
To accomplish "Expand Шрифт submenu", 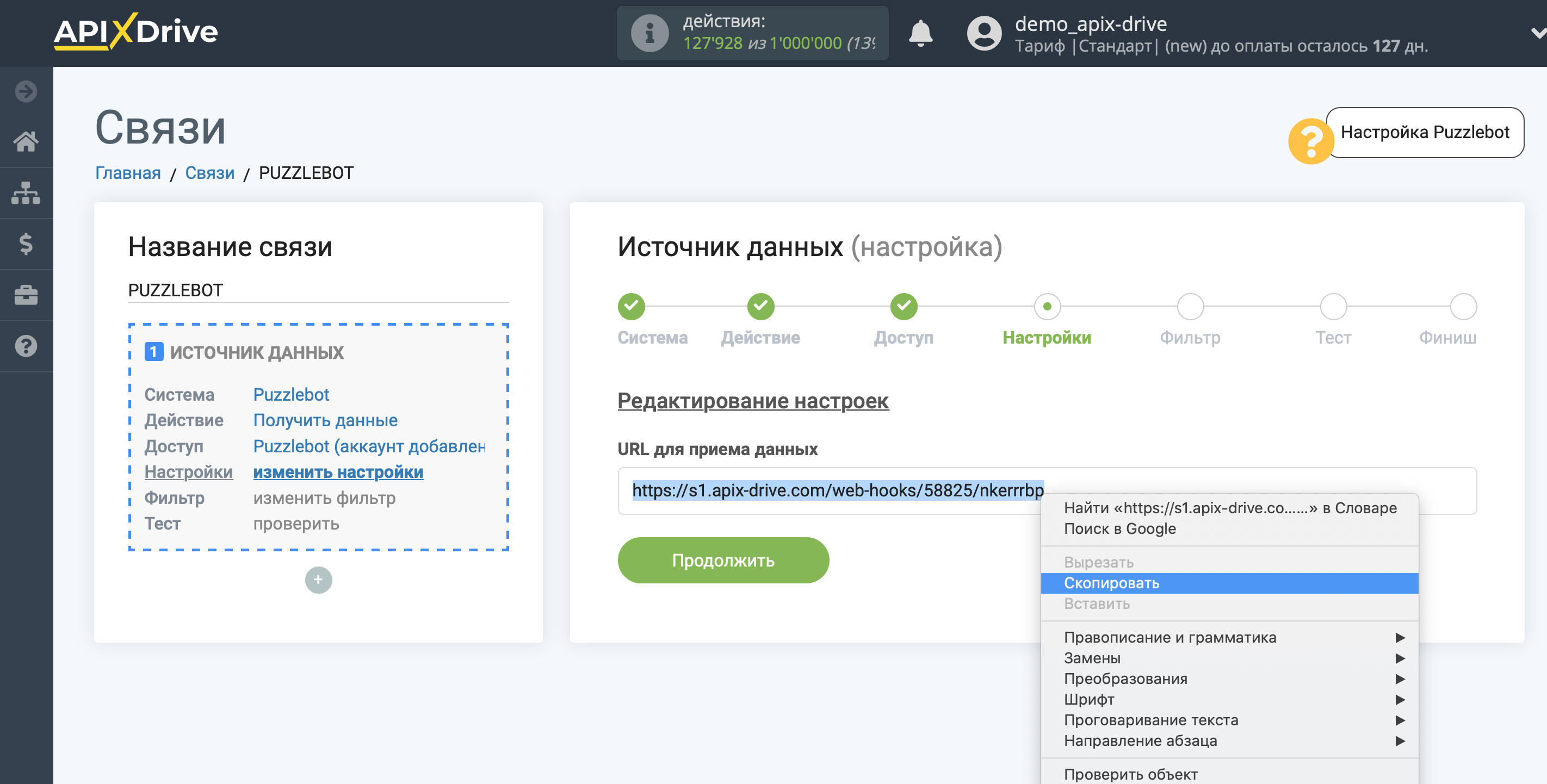I will coord(1230,699).
